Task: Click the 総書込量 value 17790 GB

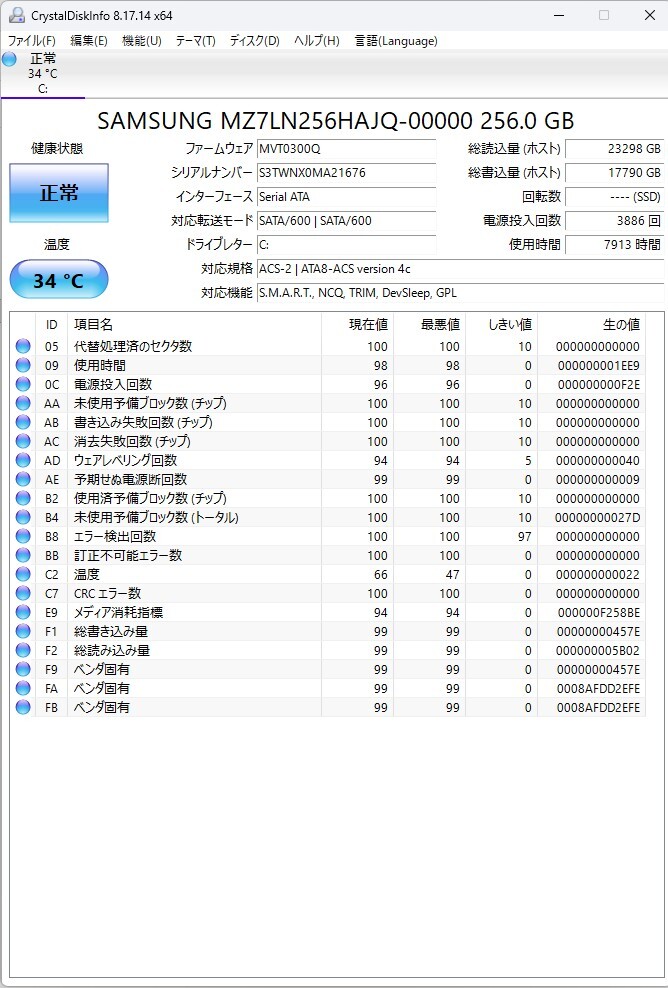Action: click(x=614, y=173)
